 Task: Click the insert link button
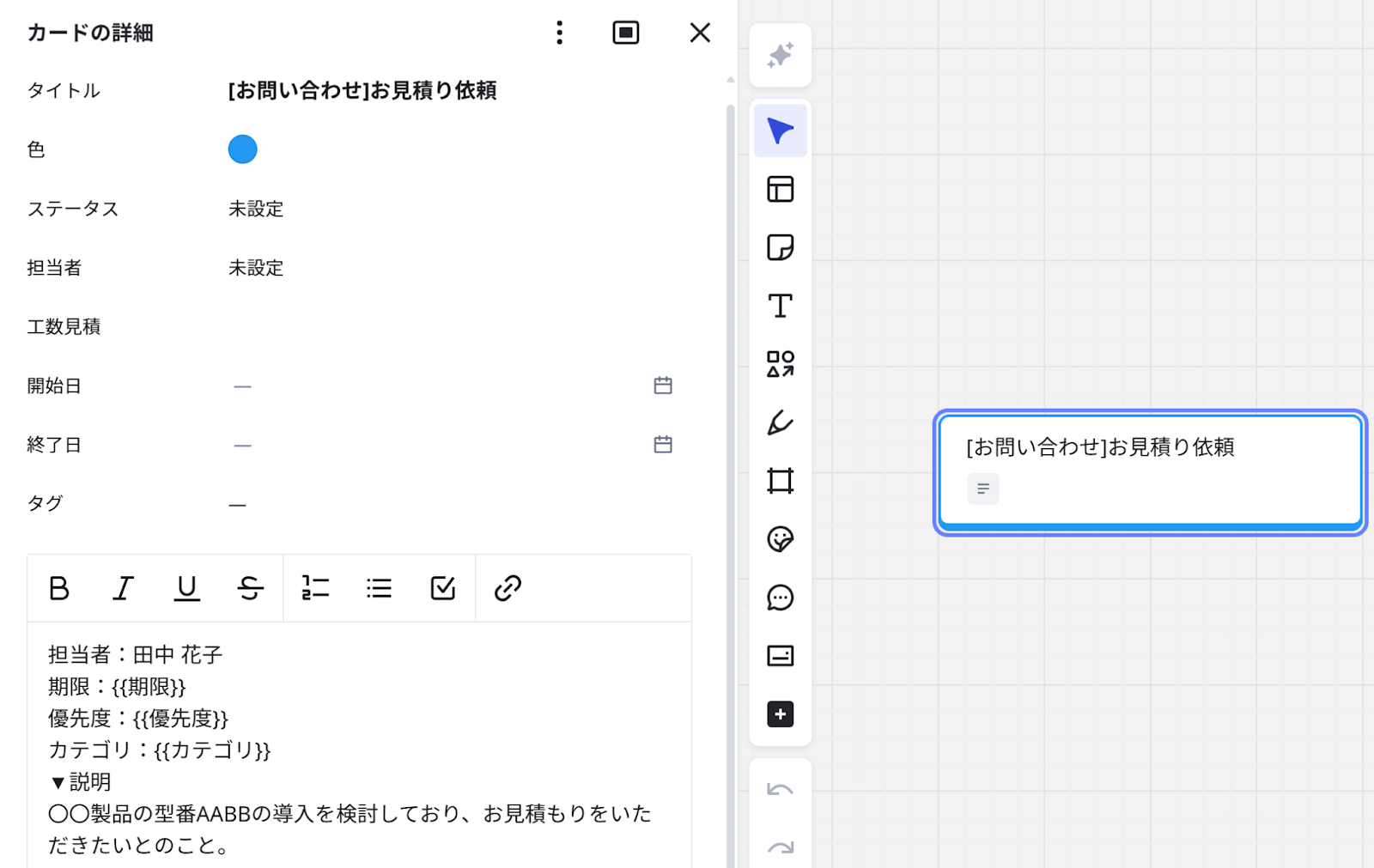(x=508, y=588)
